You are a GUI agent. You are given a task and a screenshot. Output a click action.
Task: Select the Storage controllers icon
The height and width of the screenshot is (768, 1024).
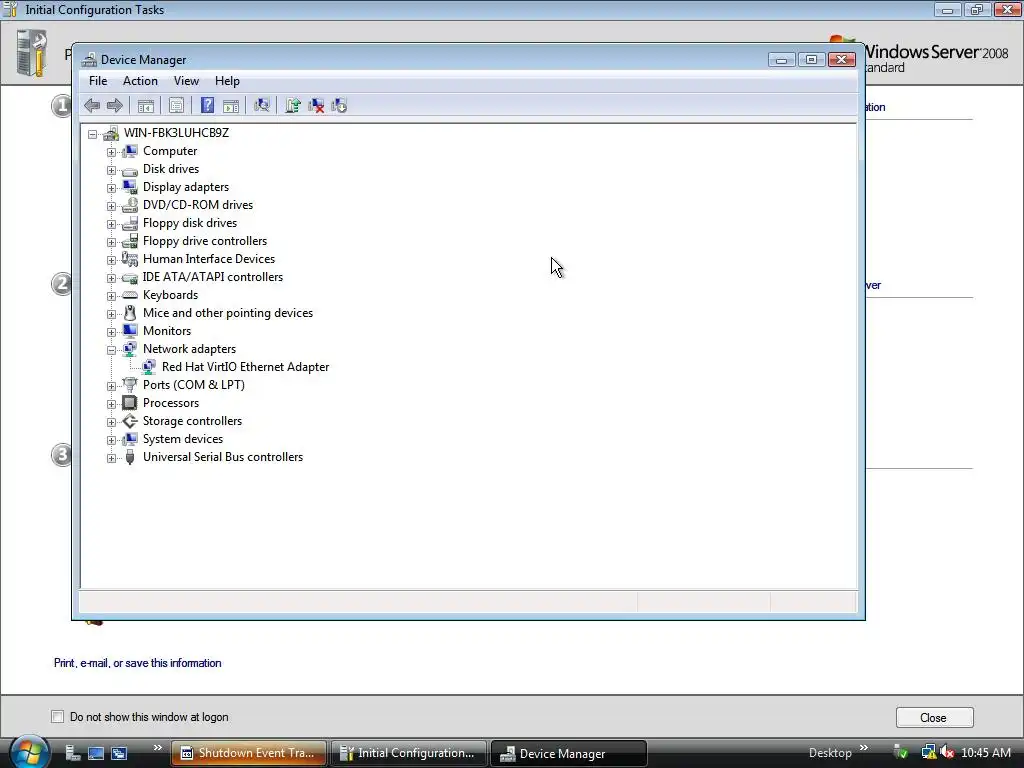(x=130, y=421)
